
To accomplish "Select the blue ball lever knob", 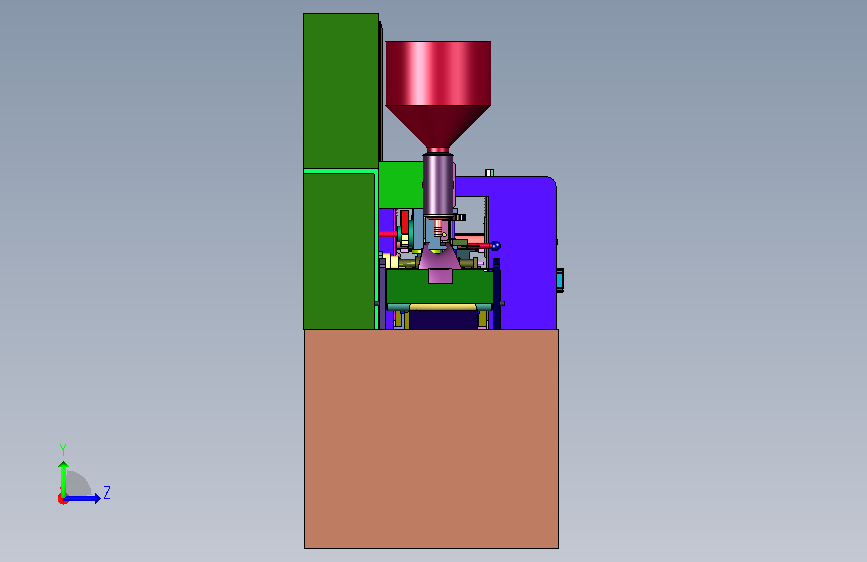I will [x=495, y=246].
